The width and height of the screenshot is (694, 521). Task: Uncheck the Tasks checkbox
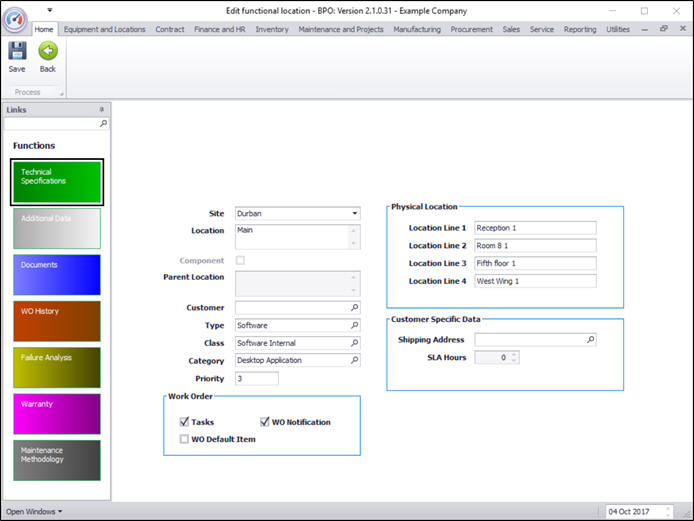pos(184,422)
